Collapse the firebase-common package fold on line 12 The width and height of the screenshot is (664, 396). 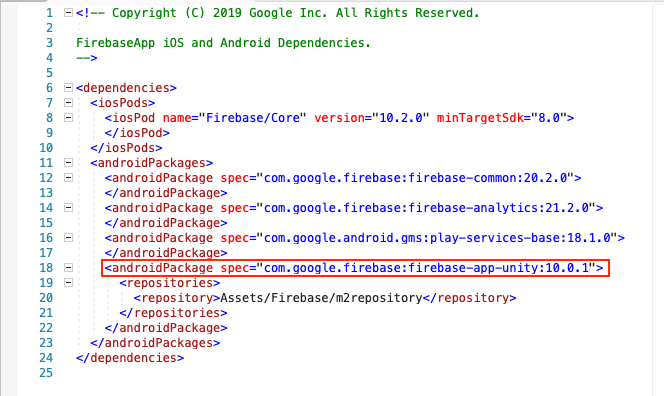click(x=68, y=177)
